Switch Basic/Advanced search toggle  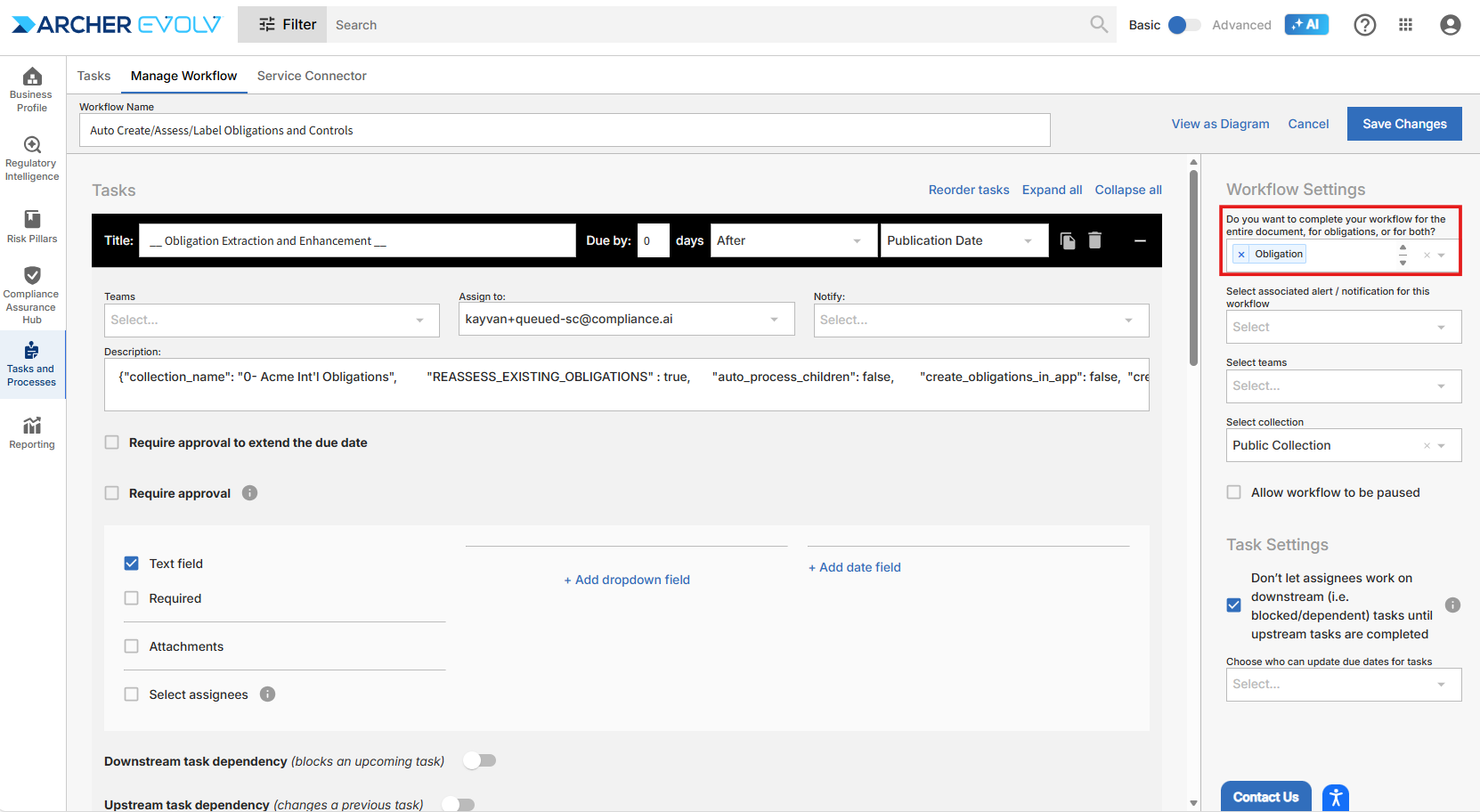(x=1183, y=25)
